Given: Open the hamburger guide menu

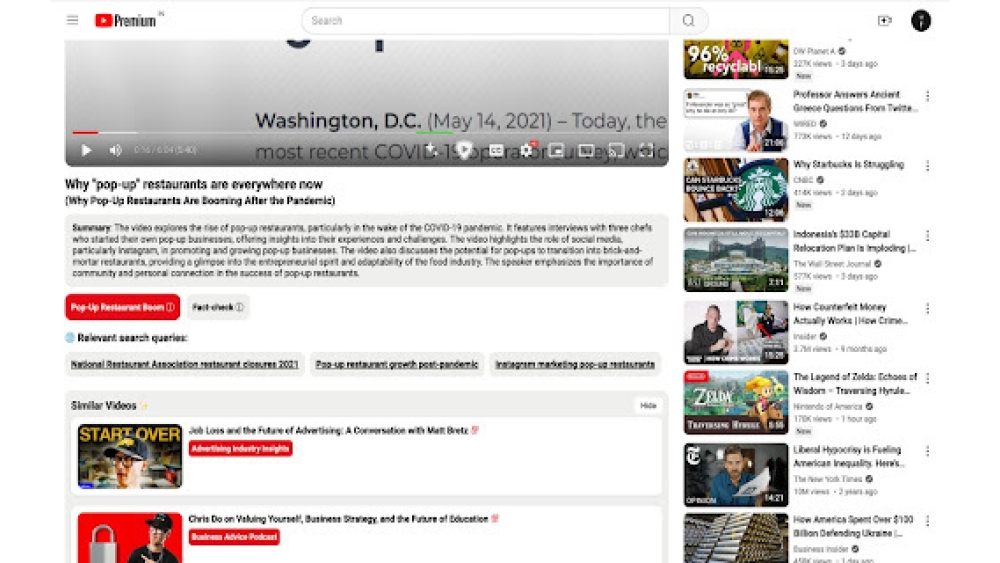Looking at the screenshot, I should pos(72,20).
